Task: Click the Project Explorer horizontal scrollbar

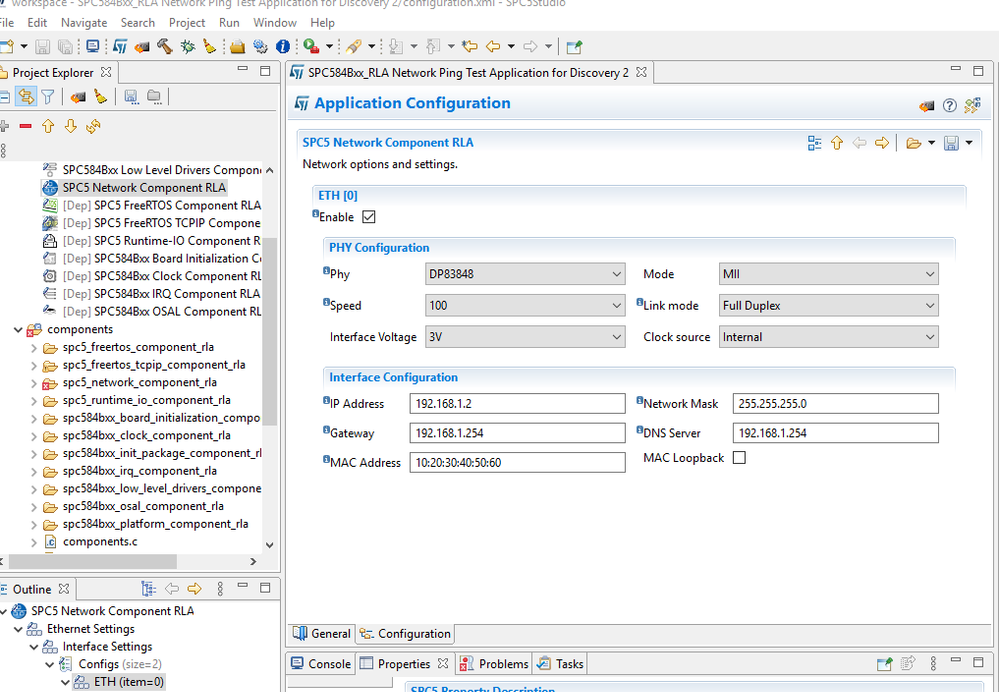Action: (x=92, y=561)
